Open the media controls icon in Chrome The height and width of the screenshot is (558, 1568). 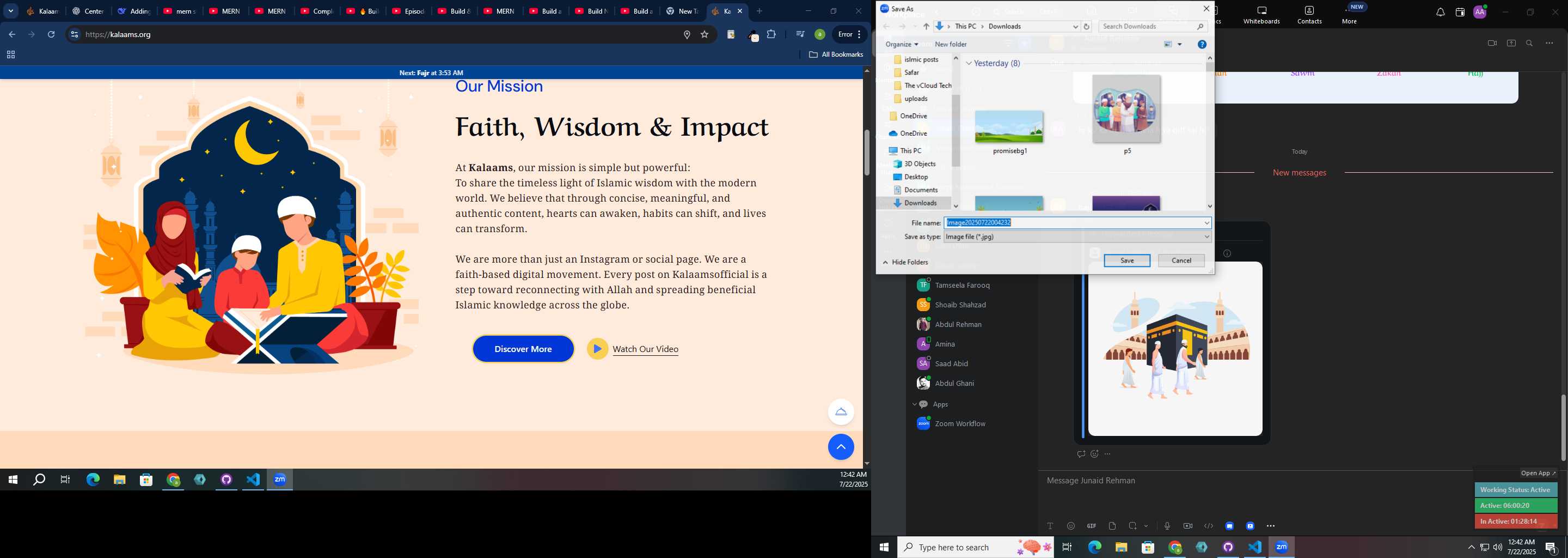click(x=800, y=35)
